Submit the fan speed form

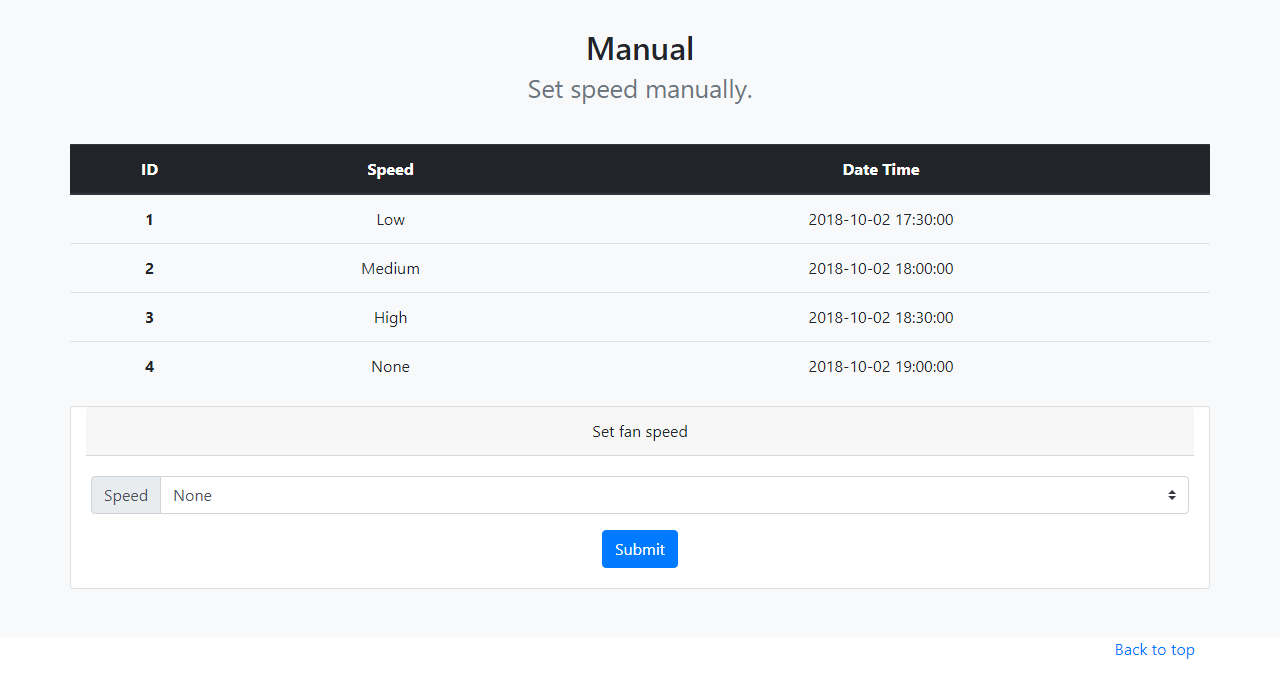point(640,549)
